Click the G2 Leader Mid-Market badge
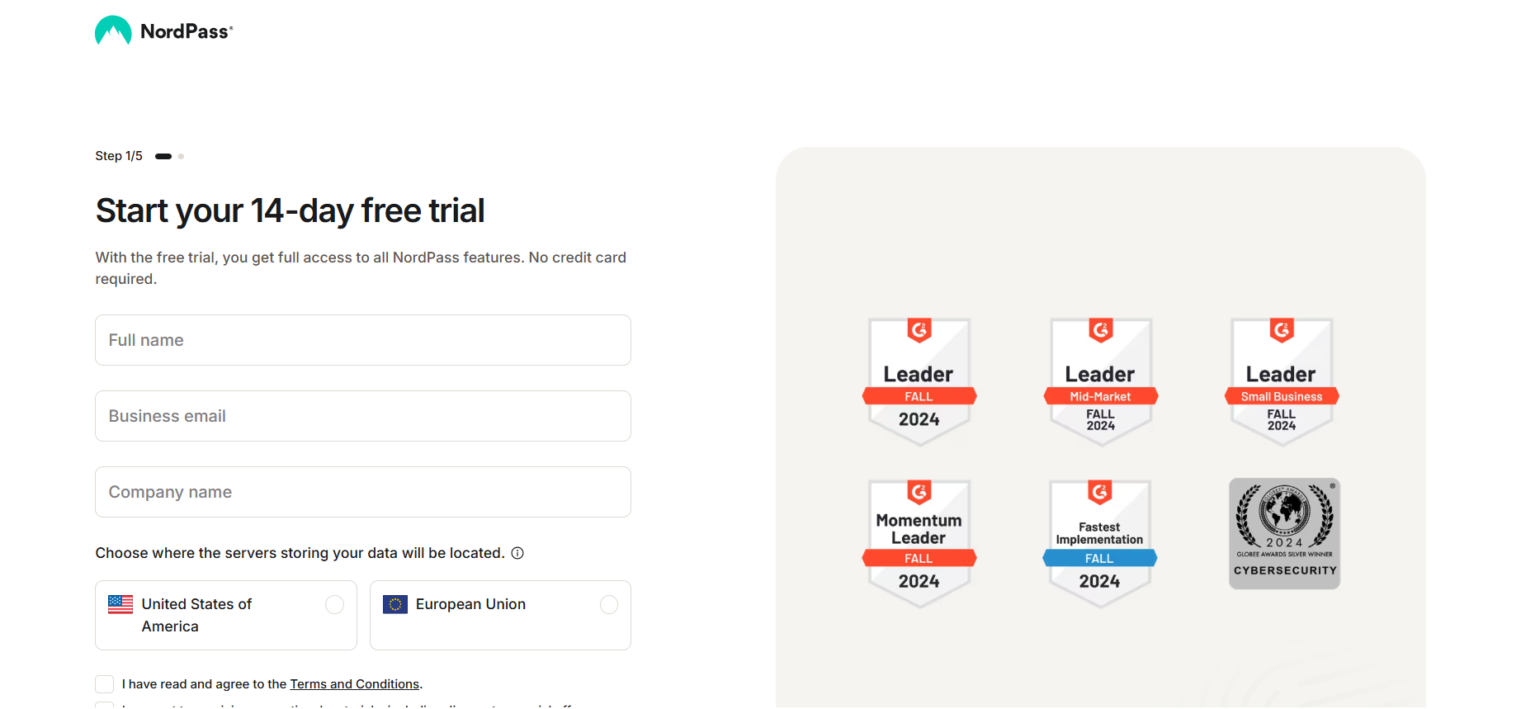Viewport: 1540px width, 709px height. (1100, 380)
